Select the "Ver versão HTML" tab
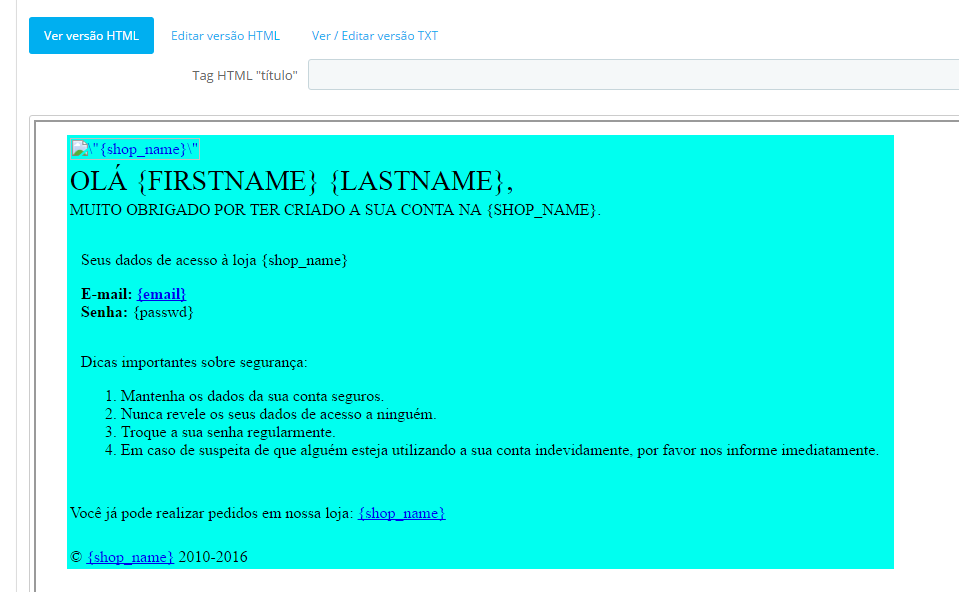Image resolution: width=959 pixels, height=592 pixels. 91,35
